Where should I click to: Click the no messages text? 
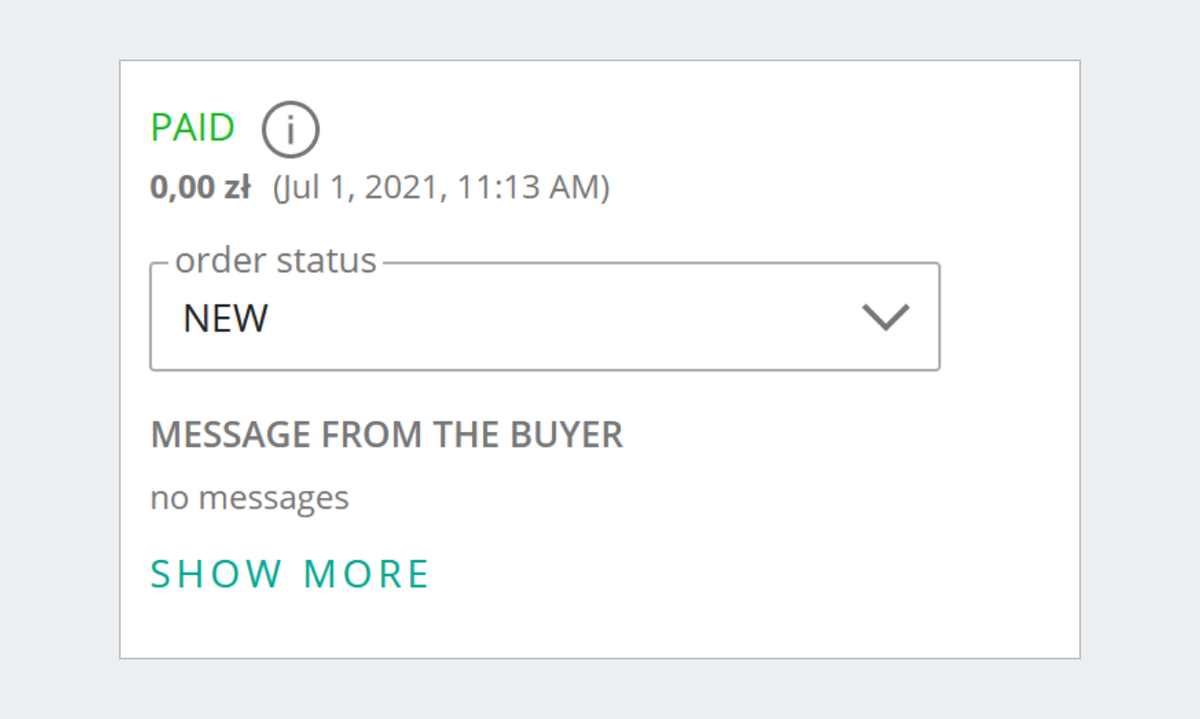point(250,497)
